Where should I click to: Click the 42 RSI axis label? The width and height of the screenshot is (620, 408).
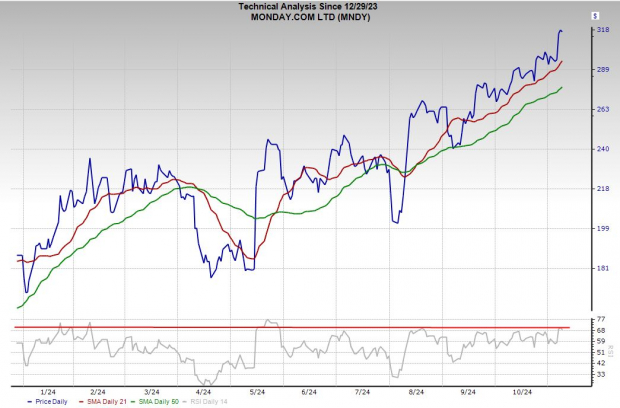click(x=601, y=363)
